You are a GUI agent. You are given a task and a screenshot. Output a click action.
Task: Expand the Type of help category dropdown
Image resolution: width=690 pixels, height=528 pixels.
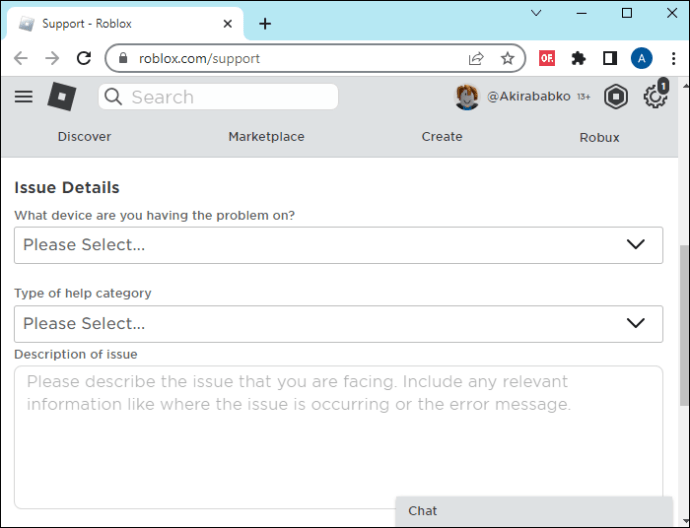click(338, 324)
